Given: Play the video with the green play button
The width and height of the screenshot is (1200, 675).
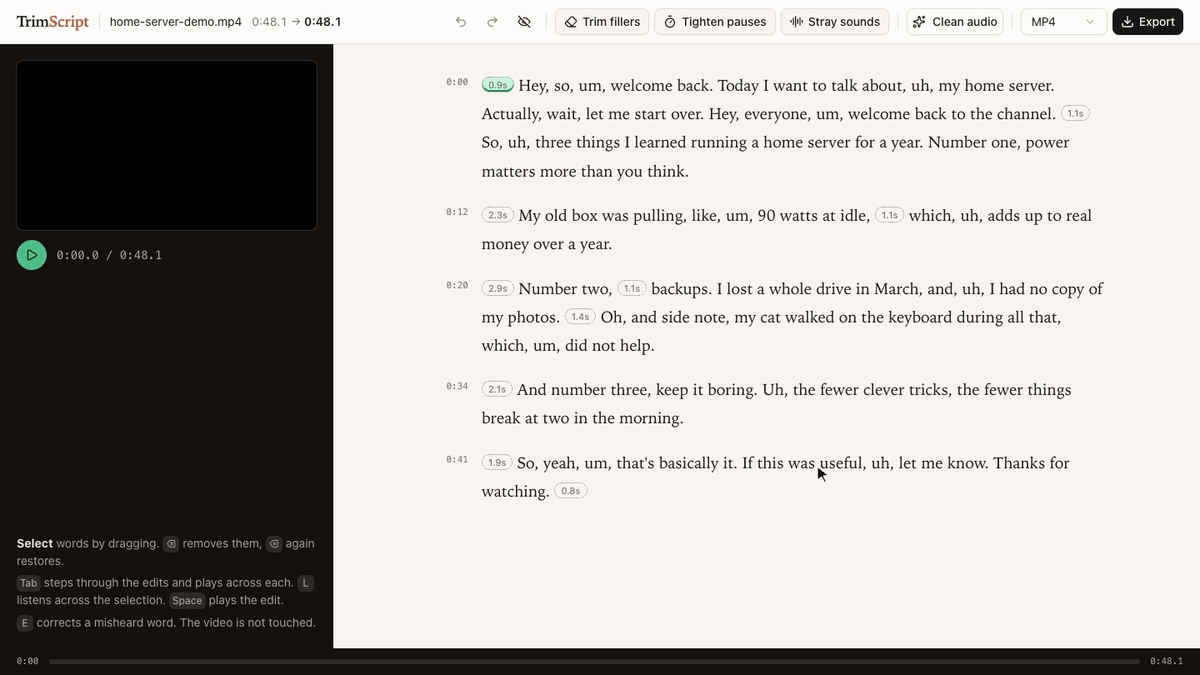Looking at the screenshot, I should [x=31, y=255].
